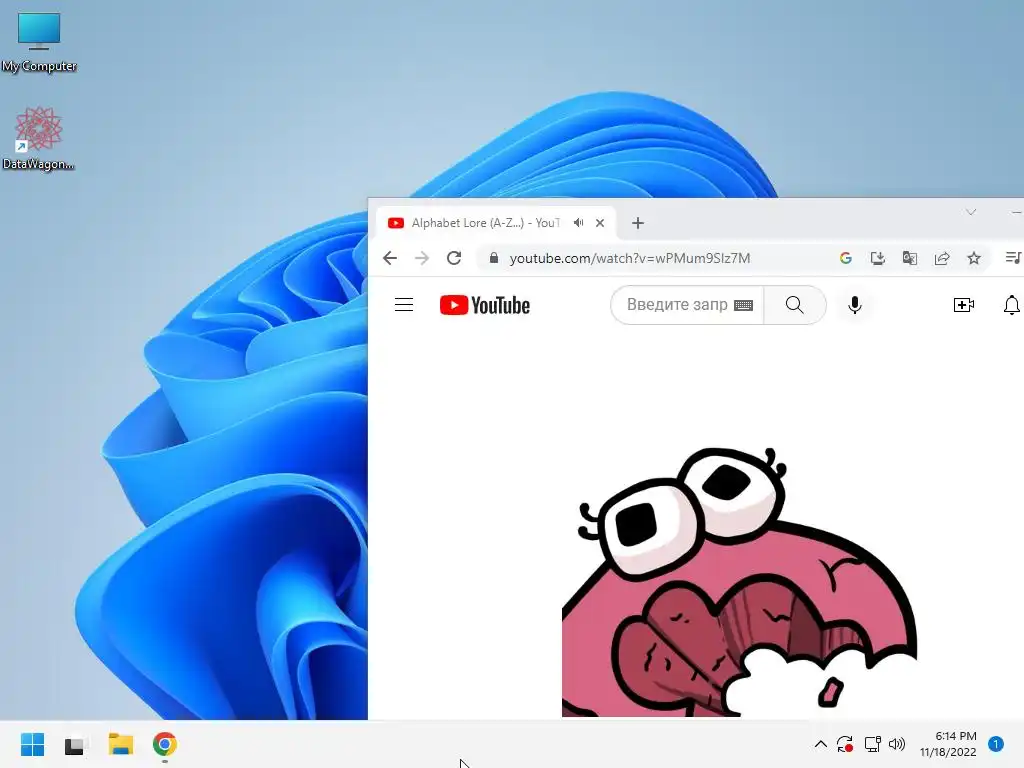
Task: Expand Chrome tab search chevron
Action: (971, 212)
